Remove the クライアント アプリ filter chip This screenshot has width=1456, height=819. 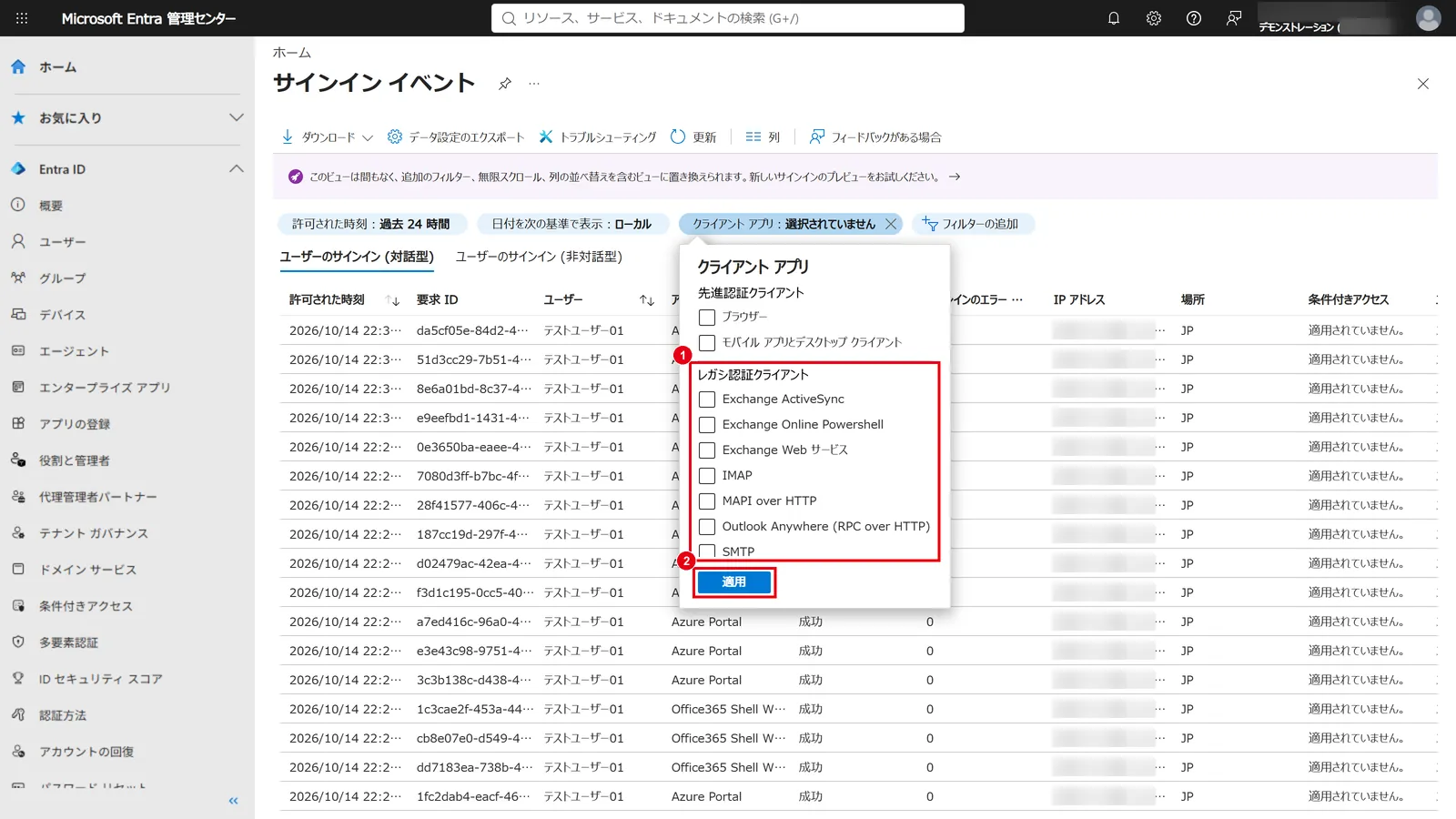tap(891, 224)
